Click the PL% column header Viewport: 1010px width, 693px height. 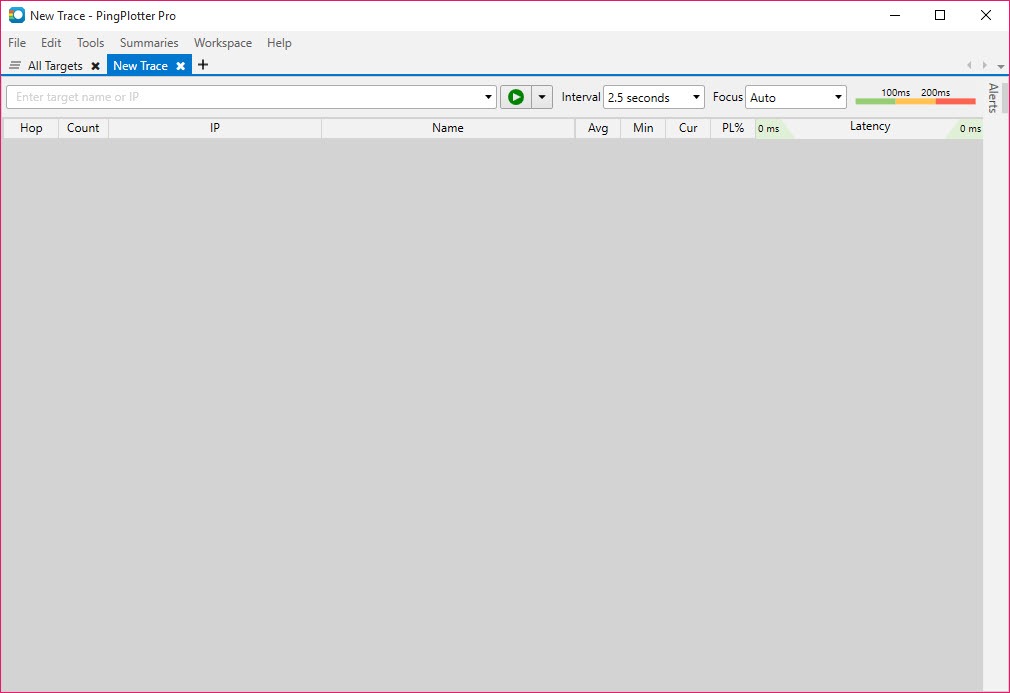pos(733,128)
